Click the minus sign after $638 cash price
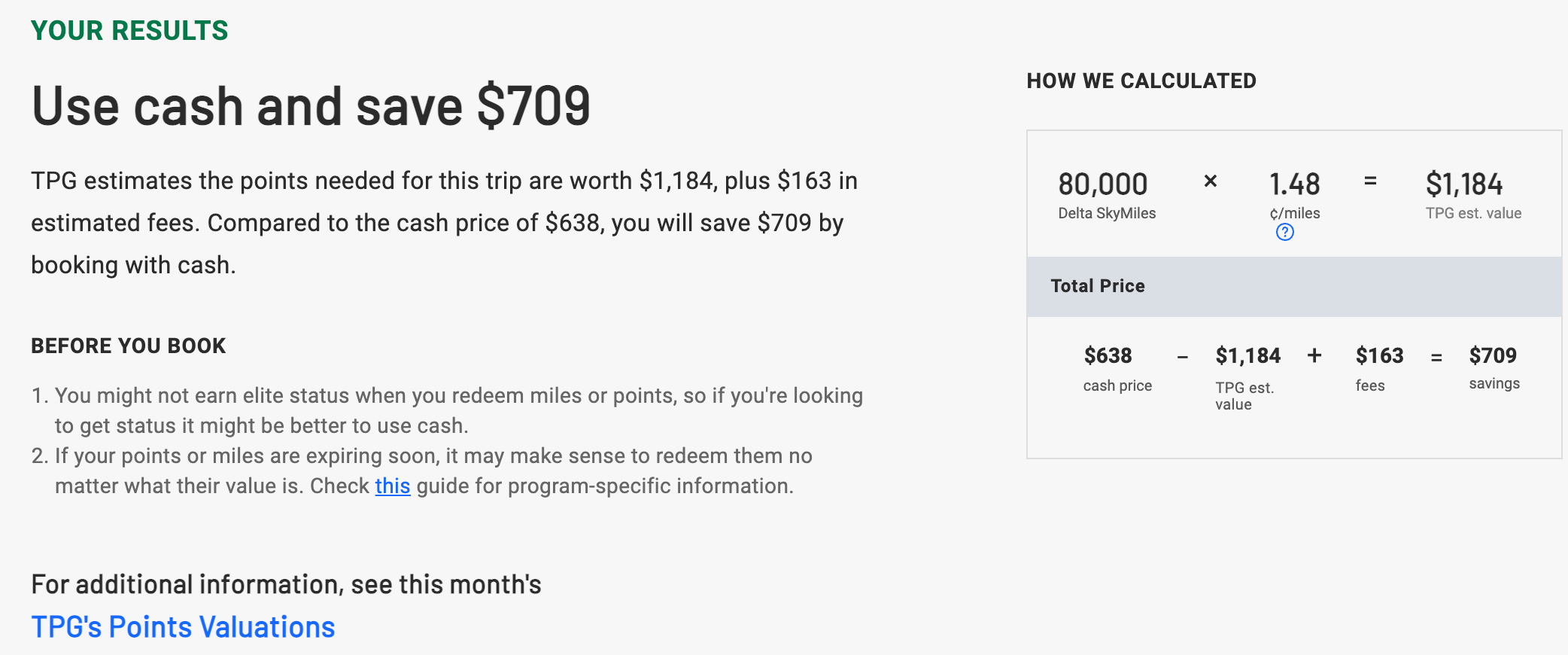The image size is (1568, 655). (1182, 358)
